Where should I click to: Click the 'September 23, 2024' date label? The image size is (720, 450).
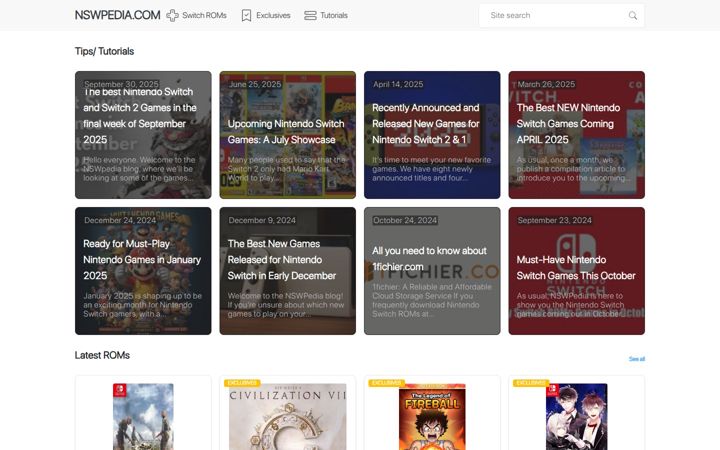[554, 220]
